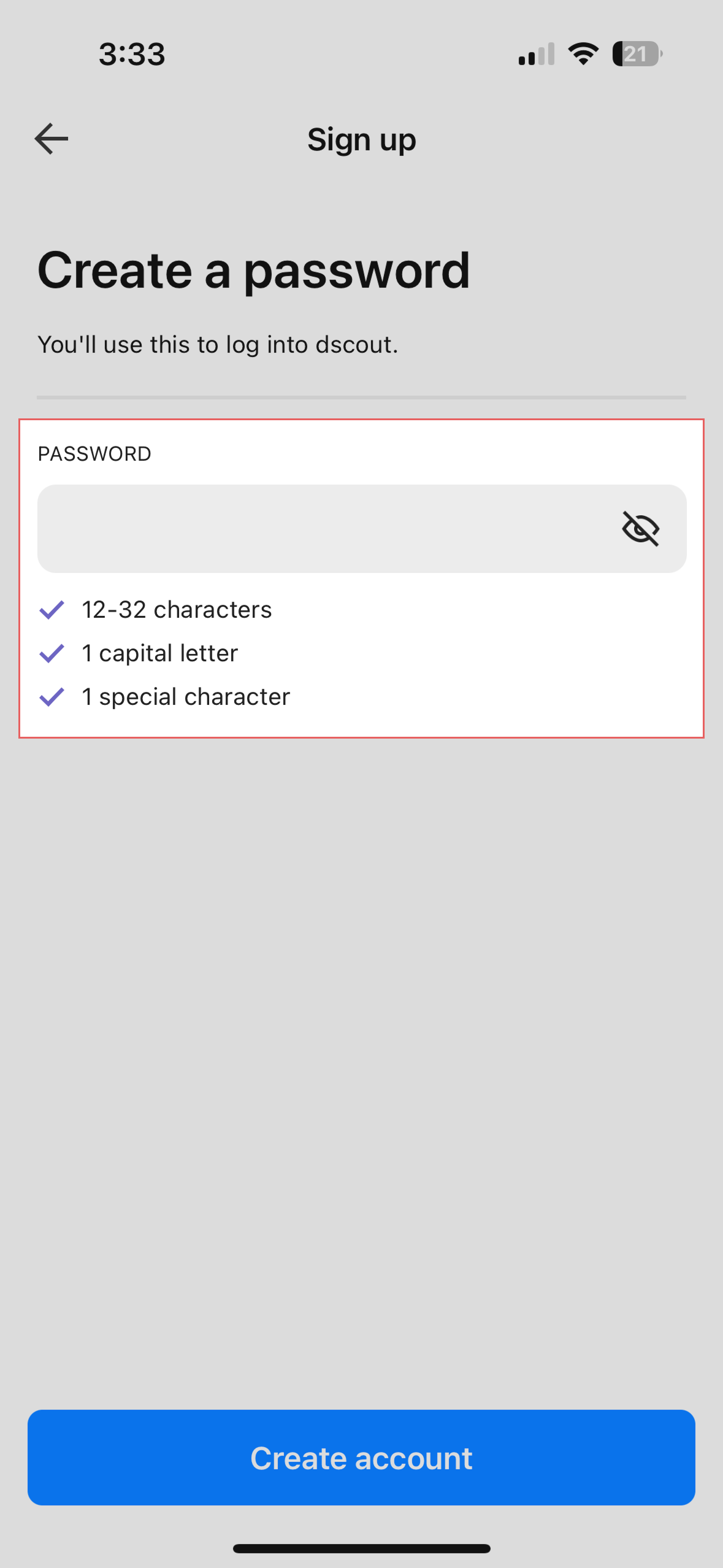This screenshot has width=723, height=1568.
Task: Toggle password visibility eye icon
Action: (640, 529)
